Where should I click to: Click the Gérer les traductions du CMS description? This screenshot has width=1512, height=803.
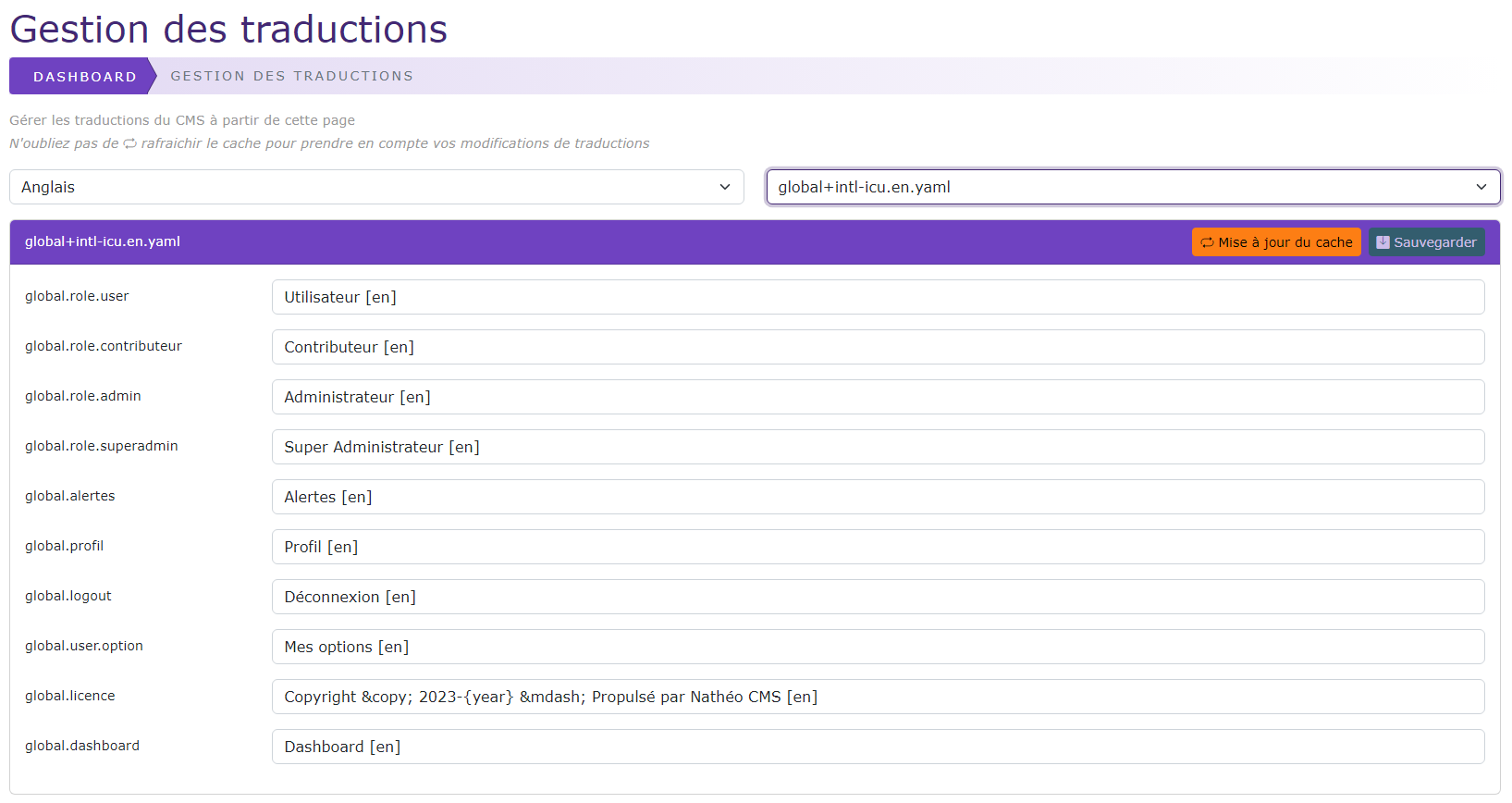click(x=182, y=120)
